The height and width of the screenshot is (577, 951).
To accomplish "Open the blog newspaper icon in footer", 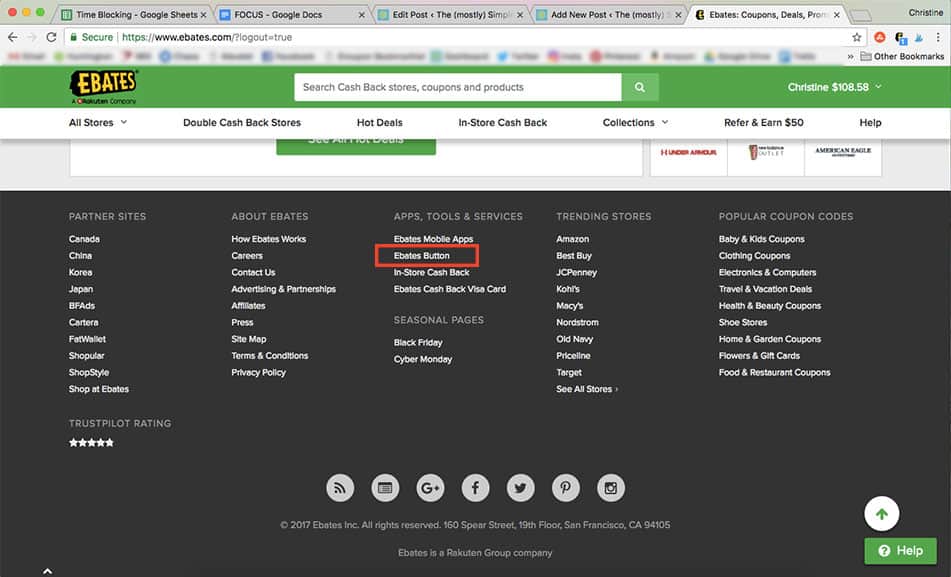I will pos(385,488).
